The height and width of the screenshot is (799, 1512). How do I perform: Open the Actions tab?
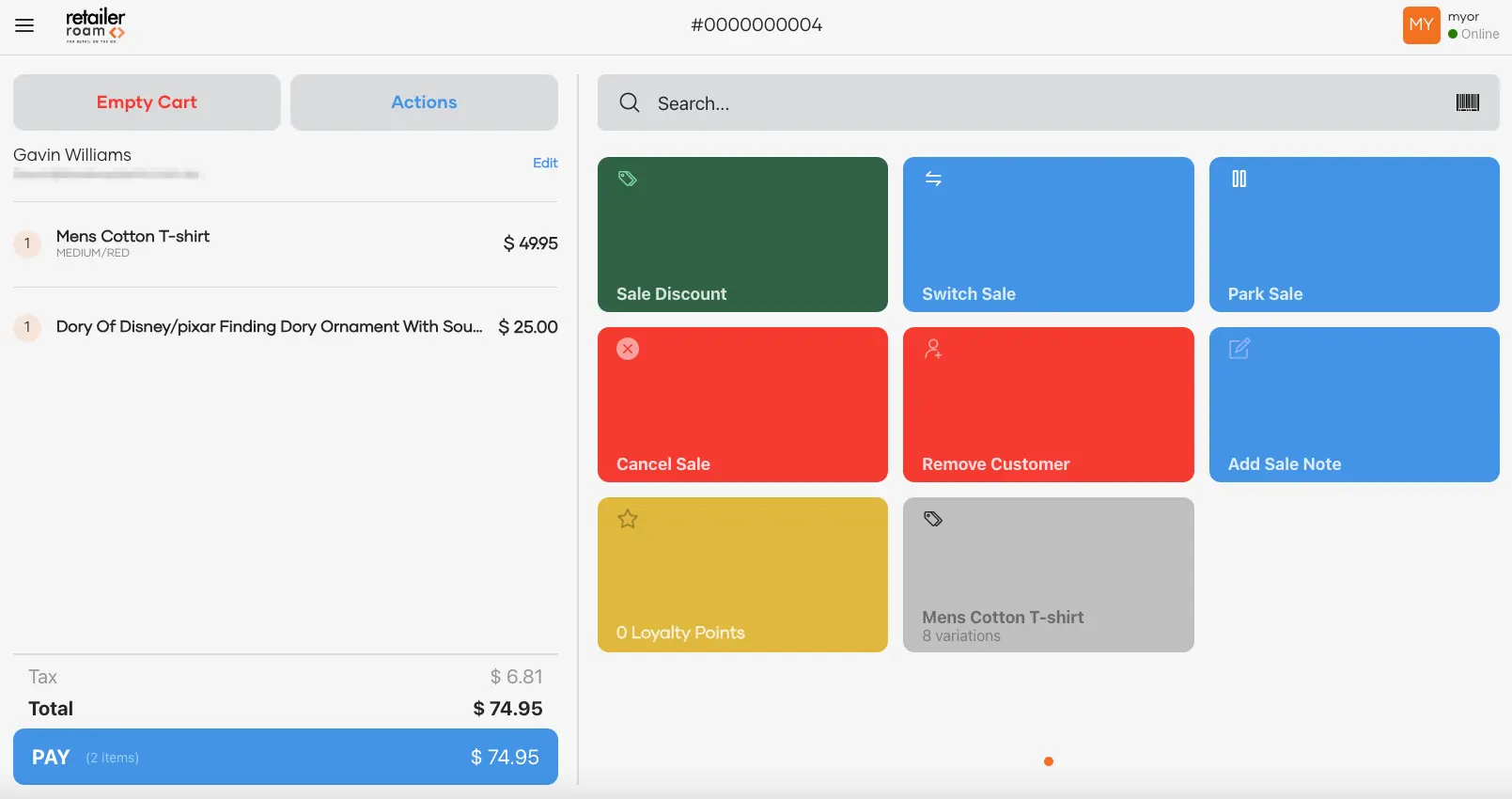(x=424, y=102)
